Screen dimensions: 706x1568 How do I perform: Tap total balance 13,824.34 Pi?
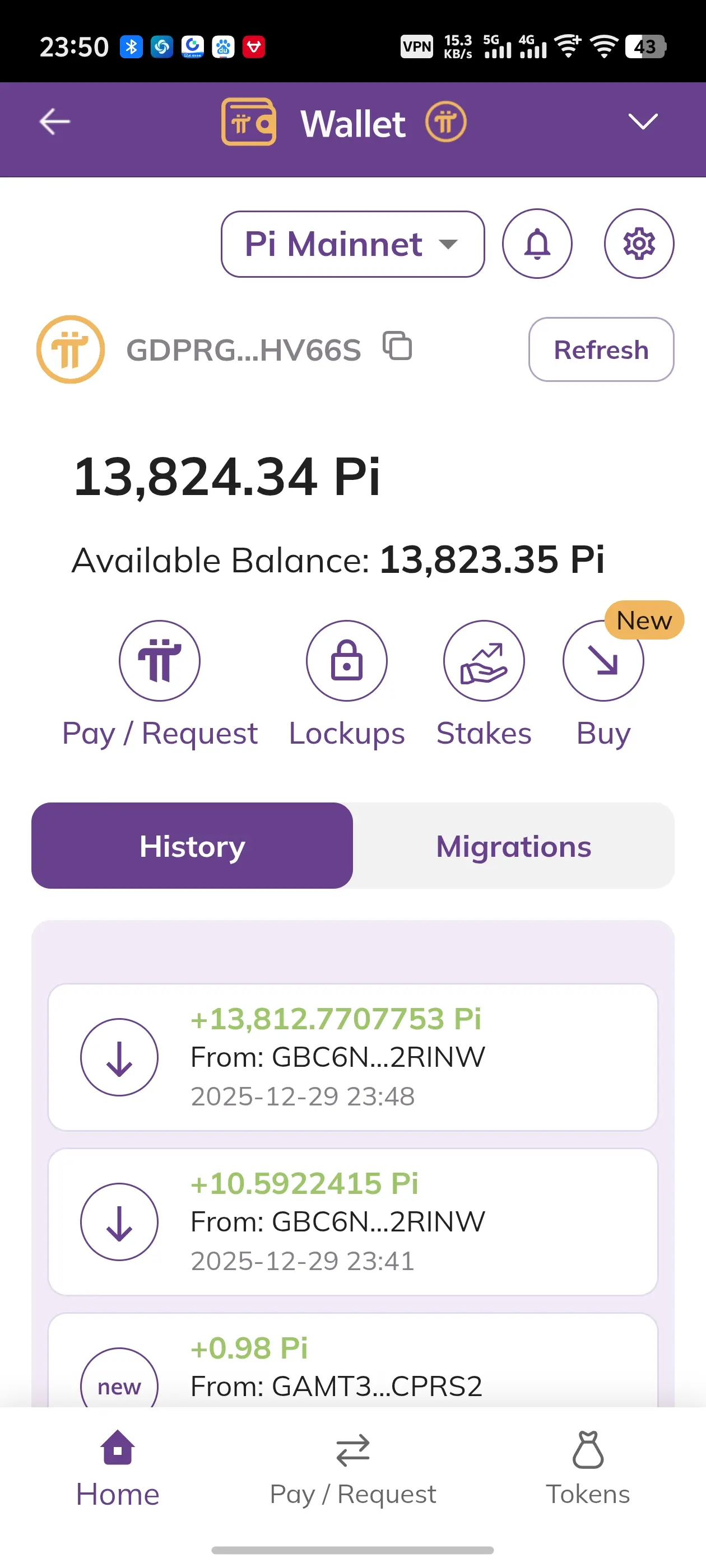point(226,477)
